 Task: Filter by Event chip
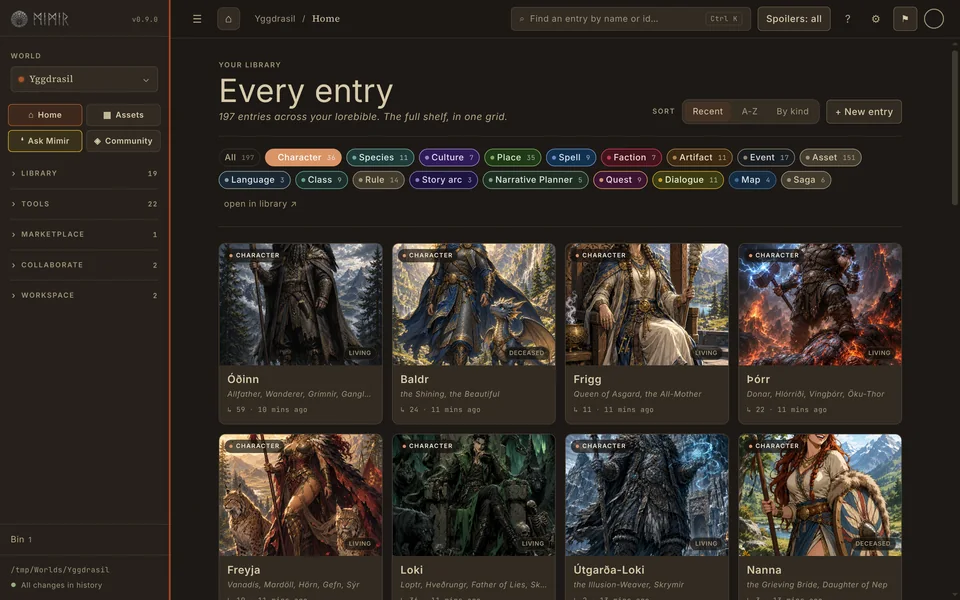[x=766, y=157]
